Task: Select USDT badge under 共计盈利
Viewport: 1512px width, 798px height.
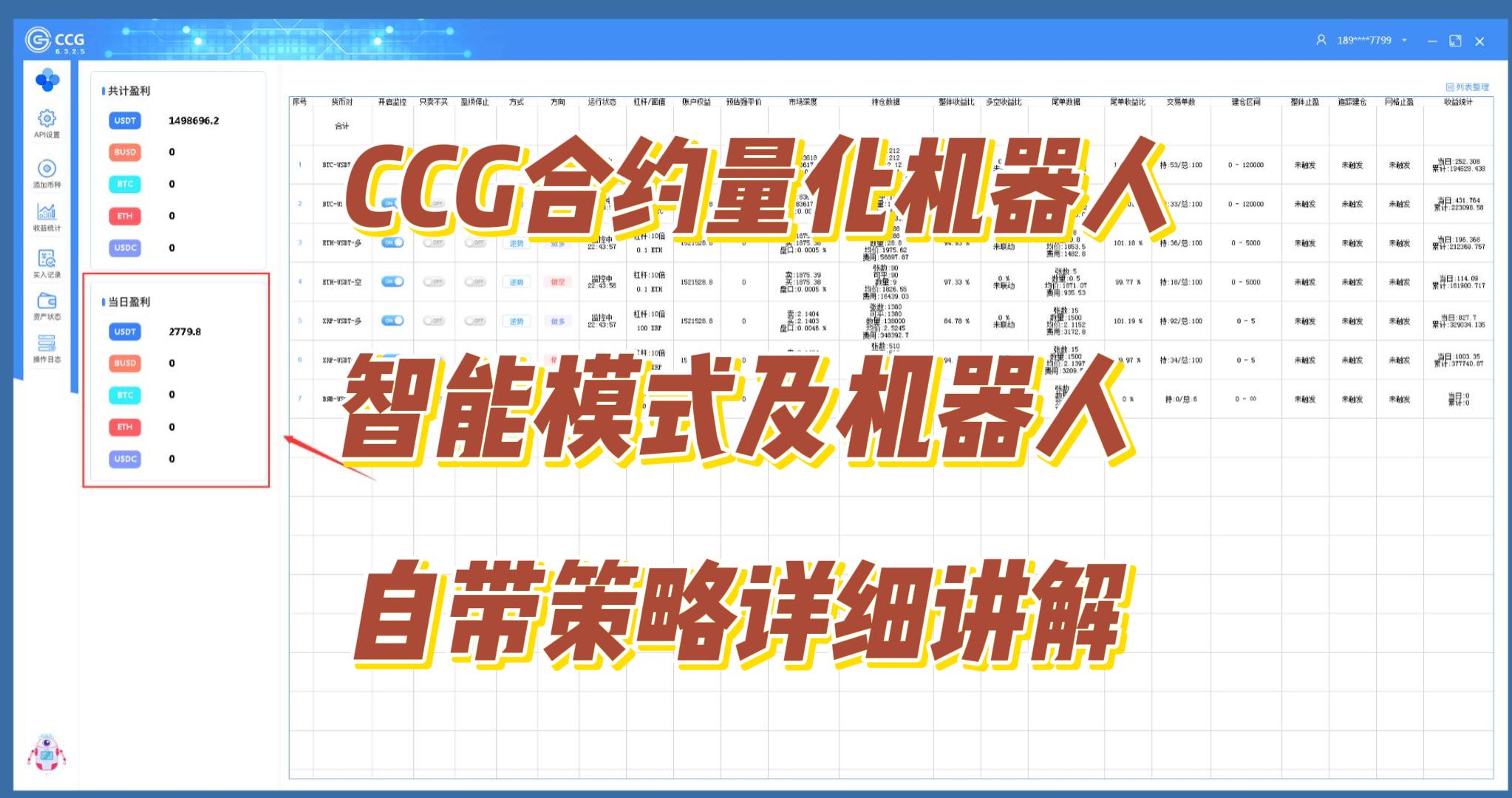Action: point(125,120)
